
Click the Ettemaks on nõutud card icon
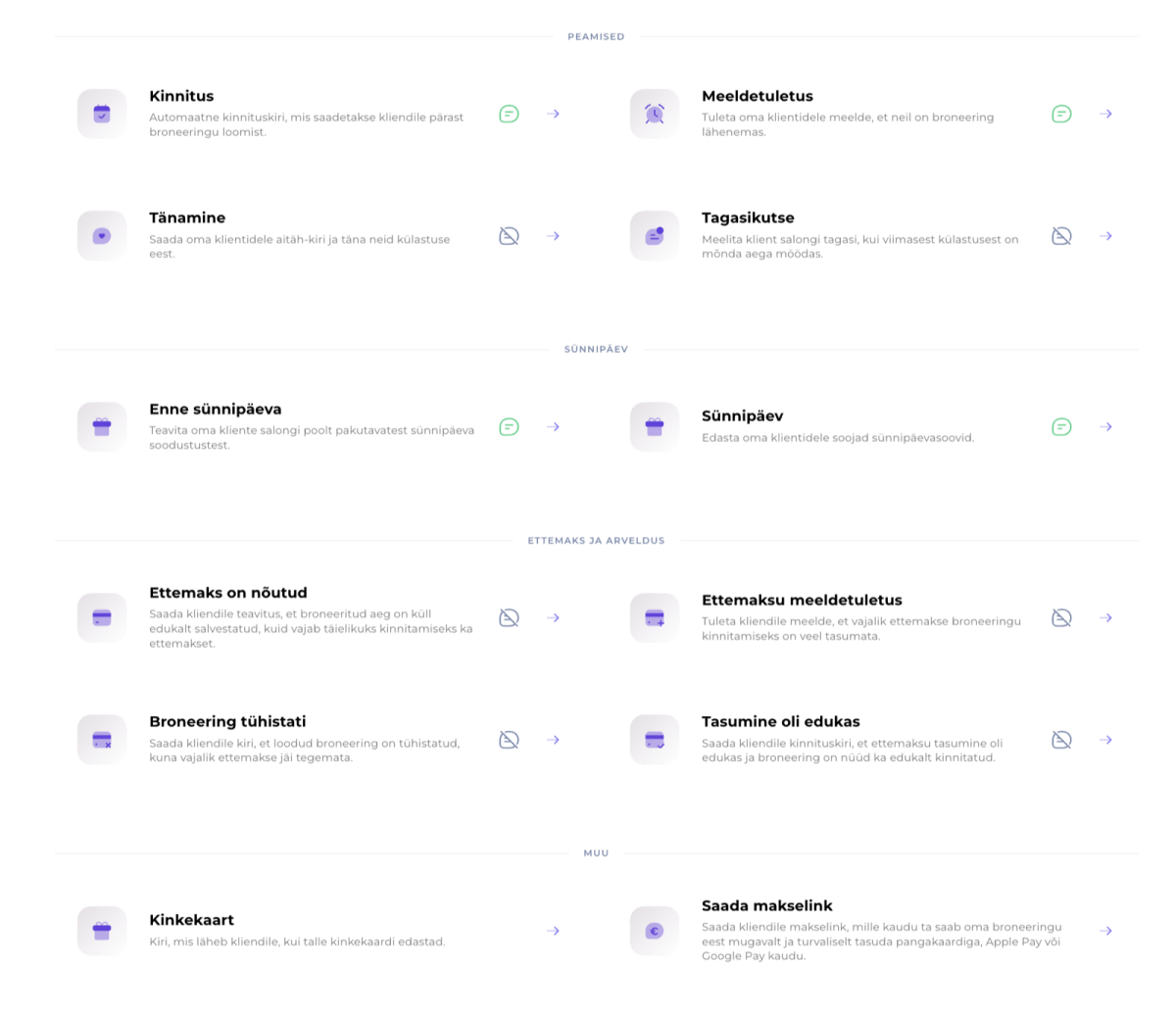tap(102, 617)
